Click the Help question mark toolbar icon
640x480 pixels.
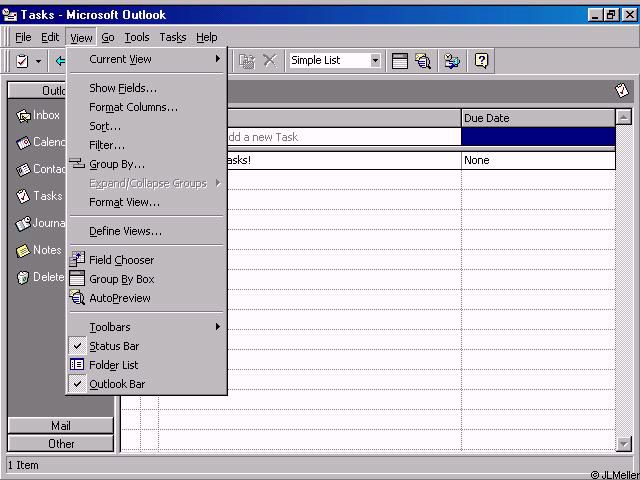coord(481,61)
